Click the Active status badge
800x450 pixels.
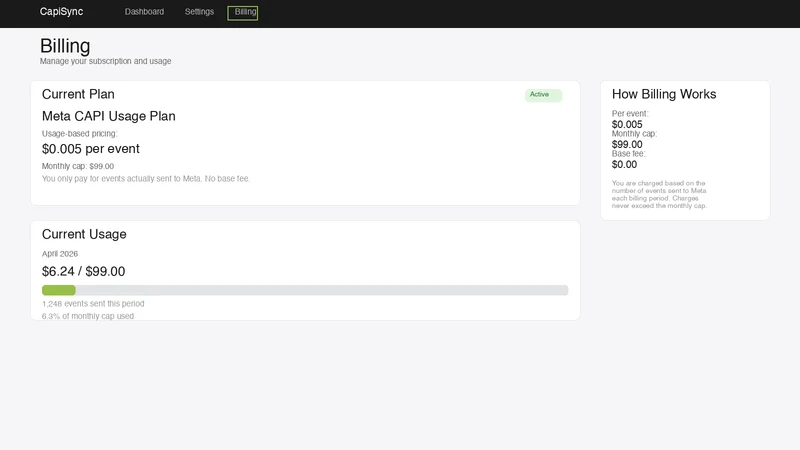click(543, 95)
